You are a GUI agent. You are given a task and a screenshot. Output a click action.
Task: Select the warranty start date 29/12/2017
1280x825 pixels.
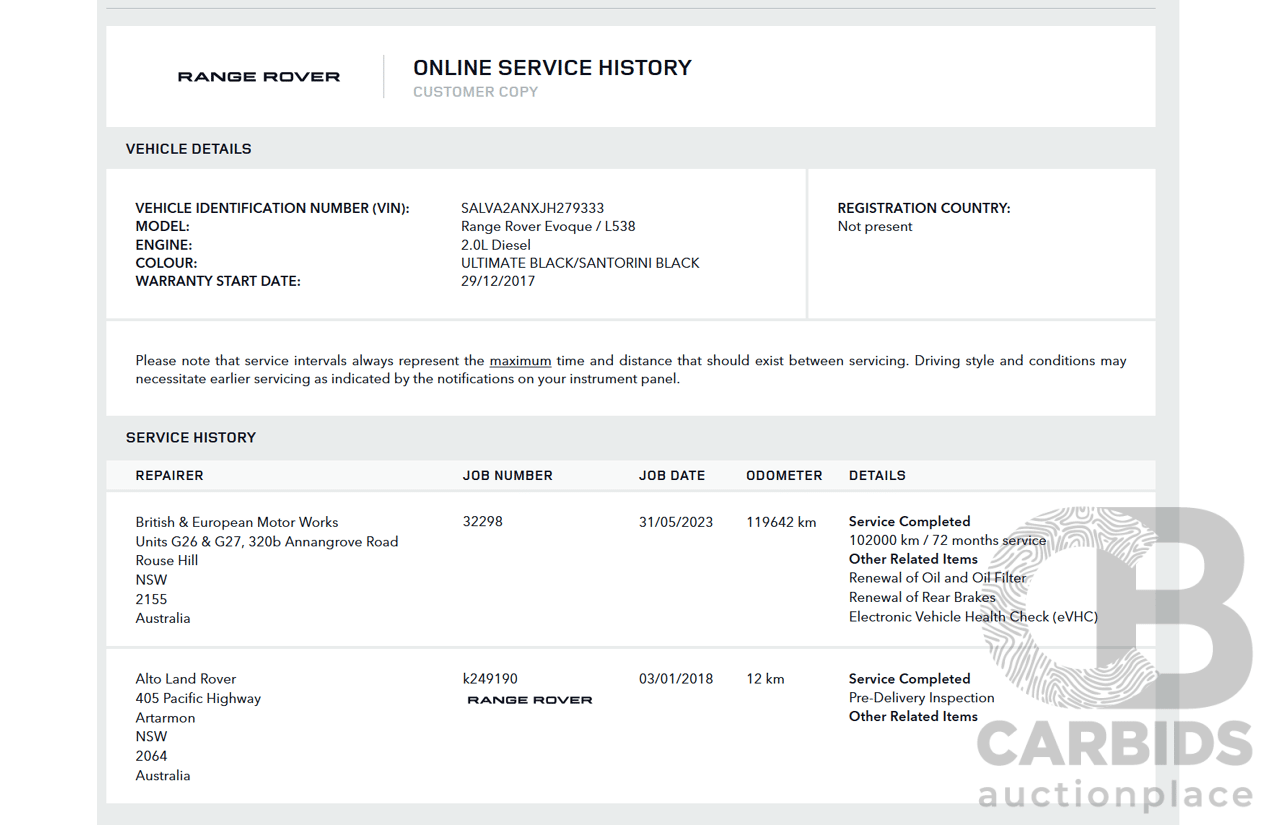pos(498,281)
